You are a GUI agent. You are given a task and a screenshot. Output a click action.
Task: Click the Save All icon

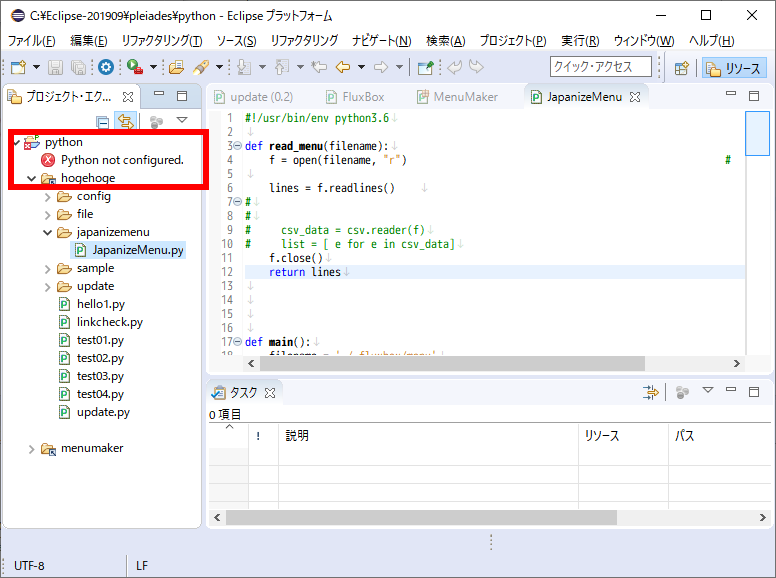pos(78,67)
